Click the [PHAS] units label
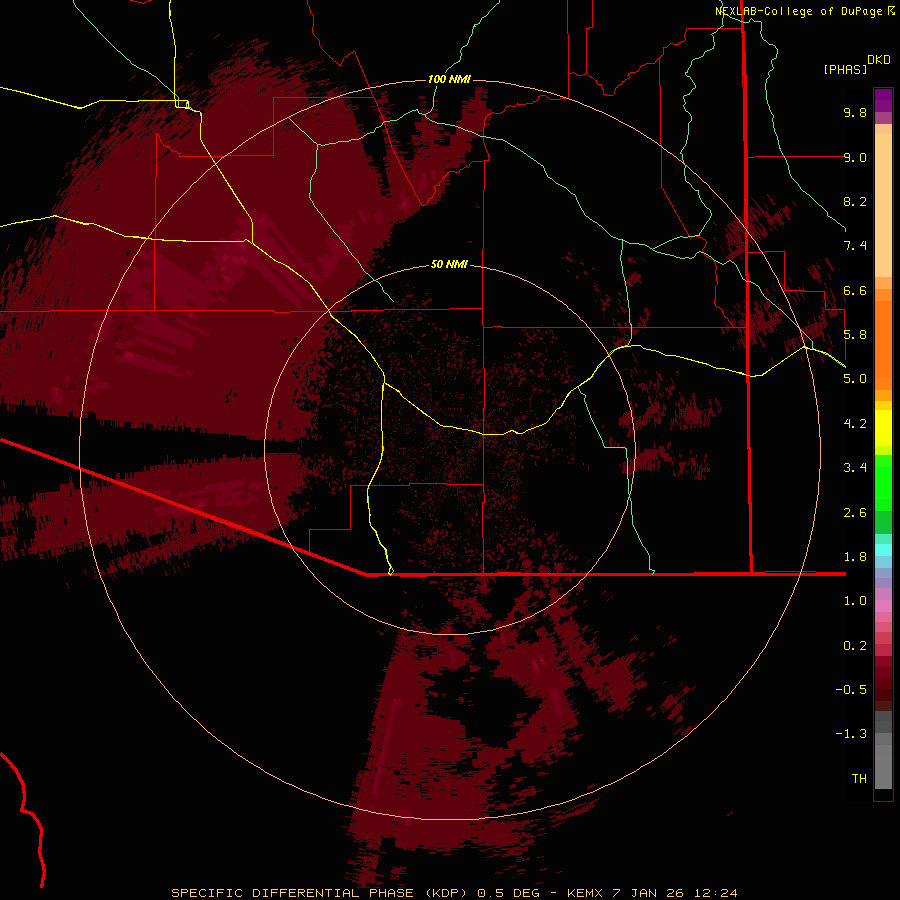 pos(845,69)
